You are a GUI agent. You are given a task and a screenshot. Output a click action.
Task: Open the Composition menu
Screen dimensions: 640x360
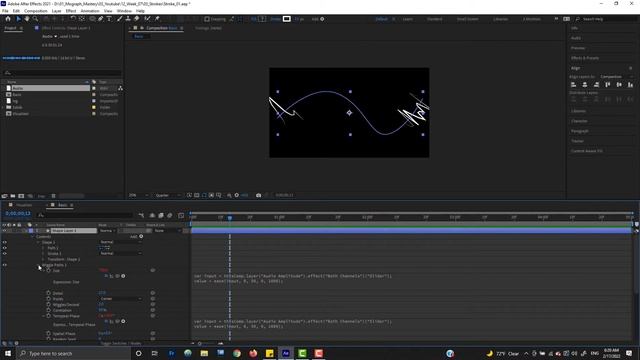tap(36, 11)
